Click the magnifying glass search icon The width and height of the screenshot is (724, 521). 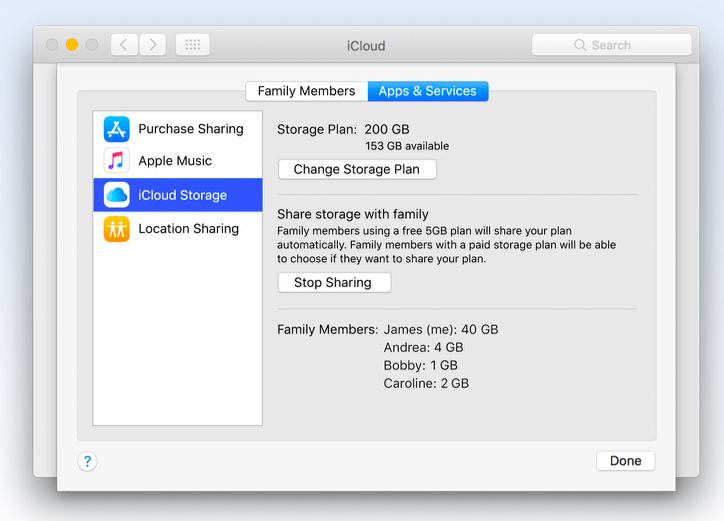pos(580,45)
